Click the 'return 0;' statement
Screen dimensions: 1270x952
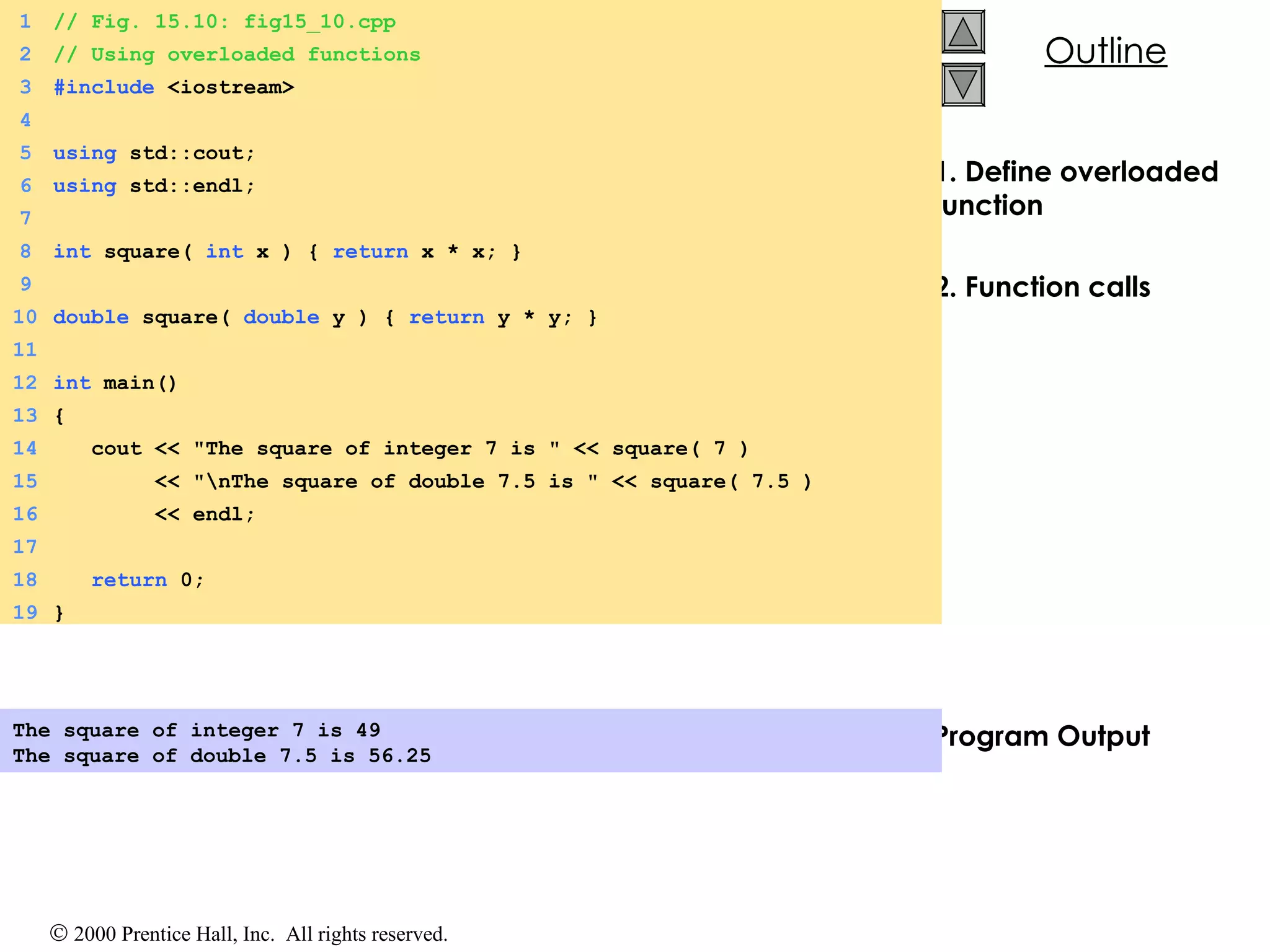click(148, 580)
